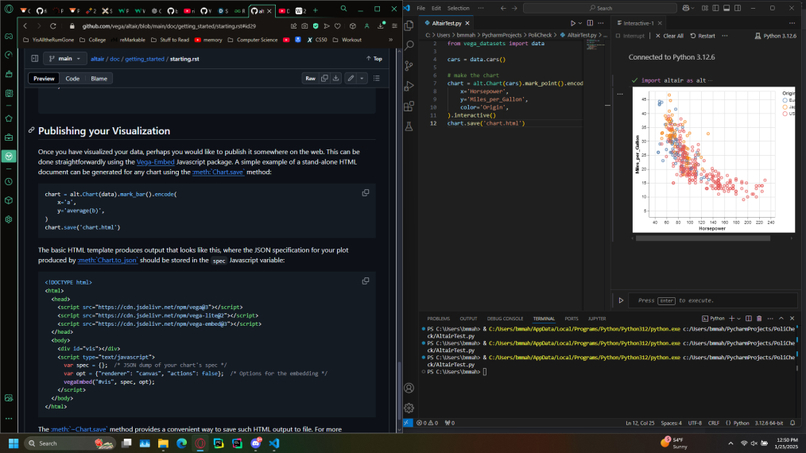Click the Raw file button
This screenshot has height=453, width=806.
(x=310, y=79)
